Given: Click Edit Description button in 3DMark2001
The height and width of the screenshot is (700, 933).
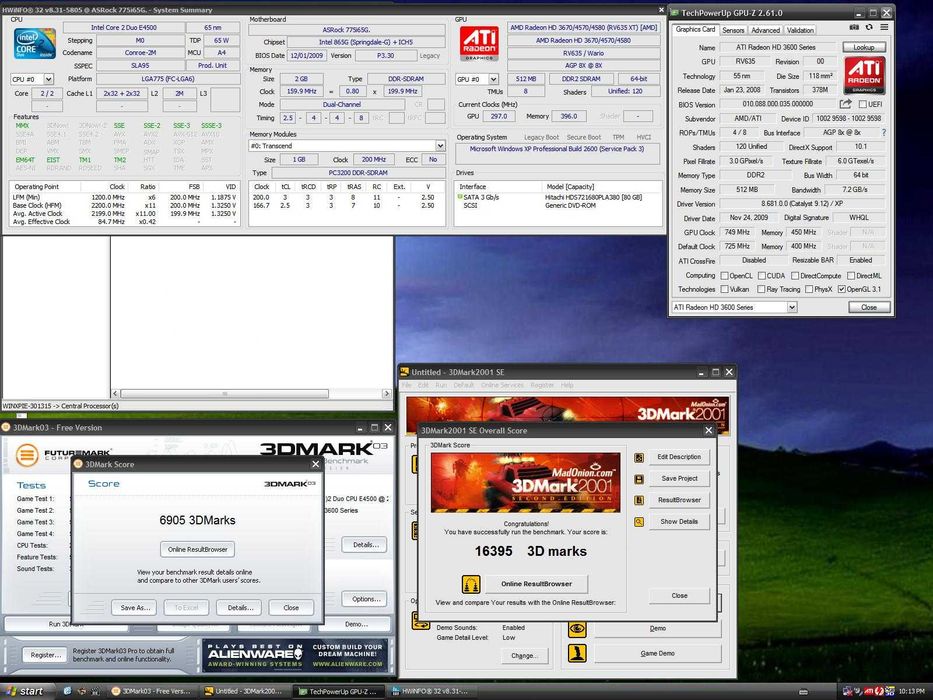Looking at the screenshot, I should [679, 457].
